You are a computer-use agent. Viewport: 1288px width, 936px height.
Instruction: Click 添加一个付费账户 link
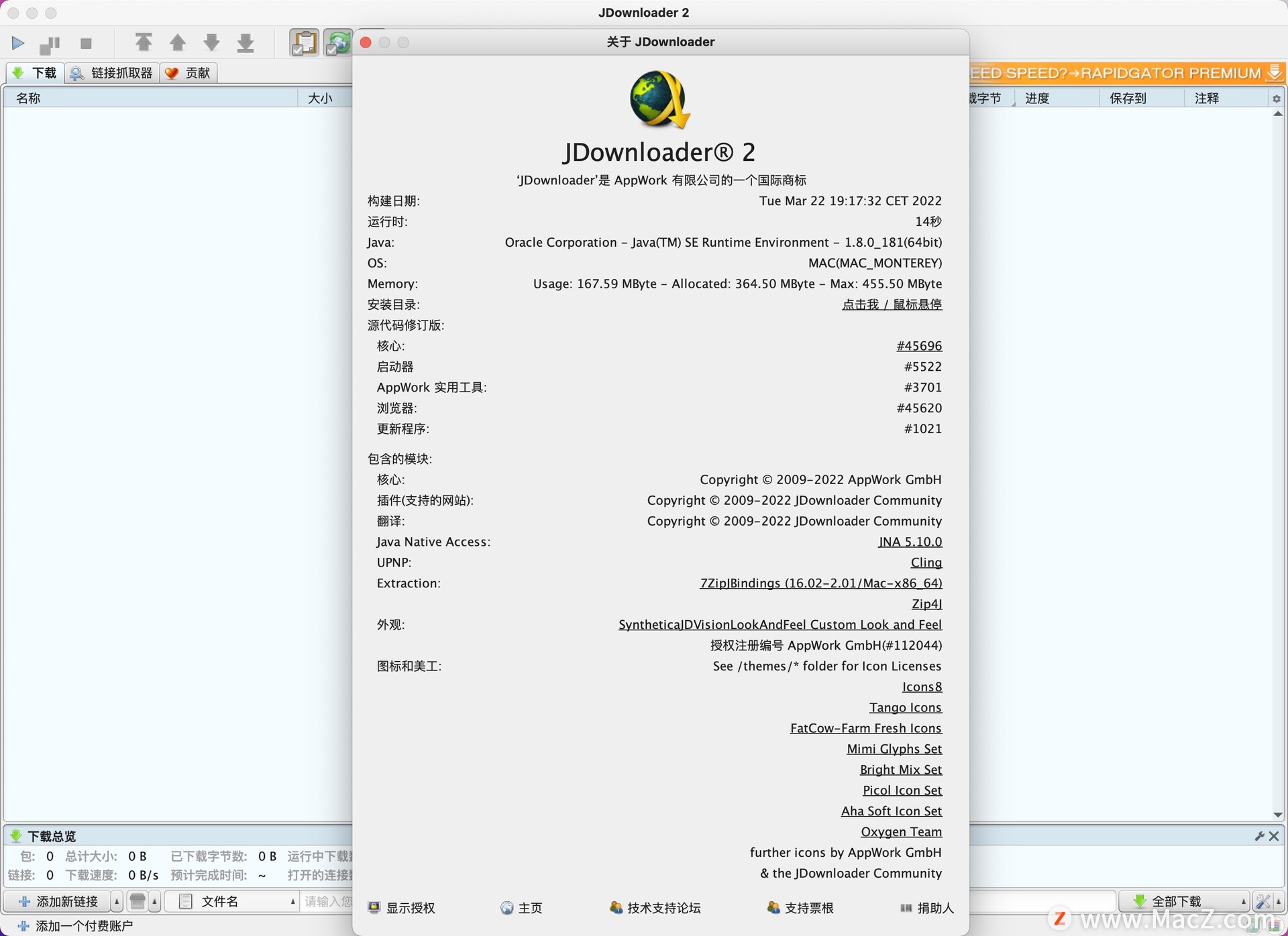point(74,926)
